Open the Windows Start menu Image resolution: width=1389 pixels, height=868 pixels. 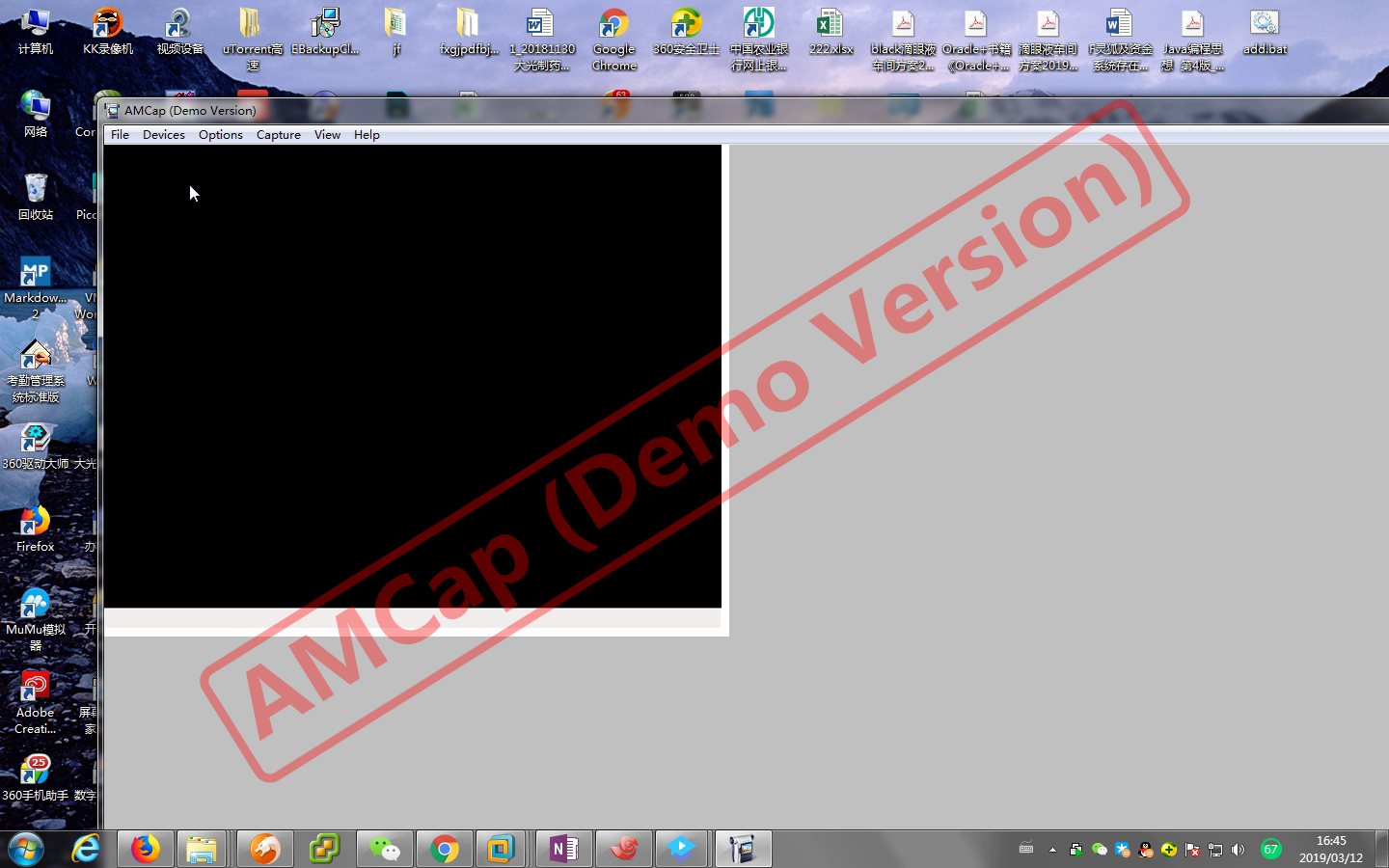click(26, 849)
